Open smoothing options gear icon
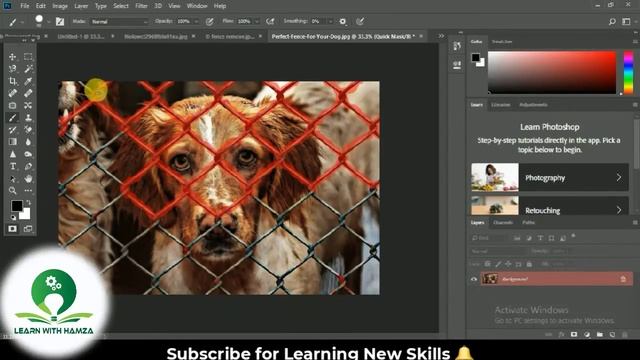This screenshot has height=360, width=640. 343,21
